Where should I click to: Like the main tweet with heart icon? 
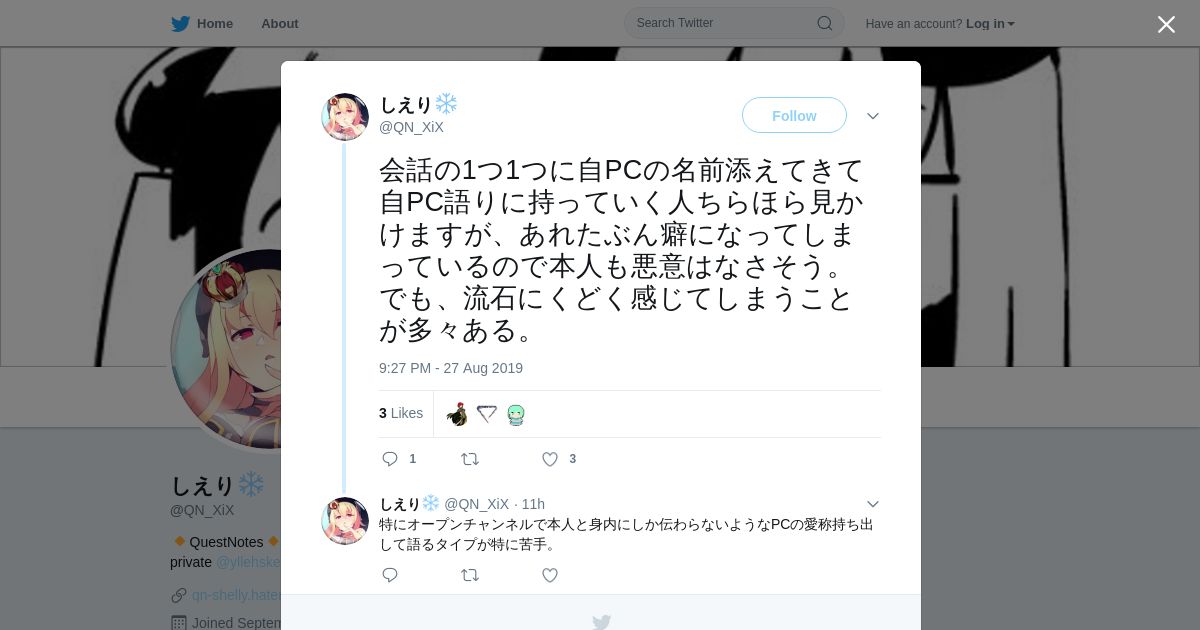point(550,459)
